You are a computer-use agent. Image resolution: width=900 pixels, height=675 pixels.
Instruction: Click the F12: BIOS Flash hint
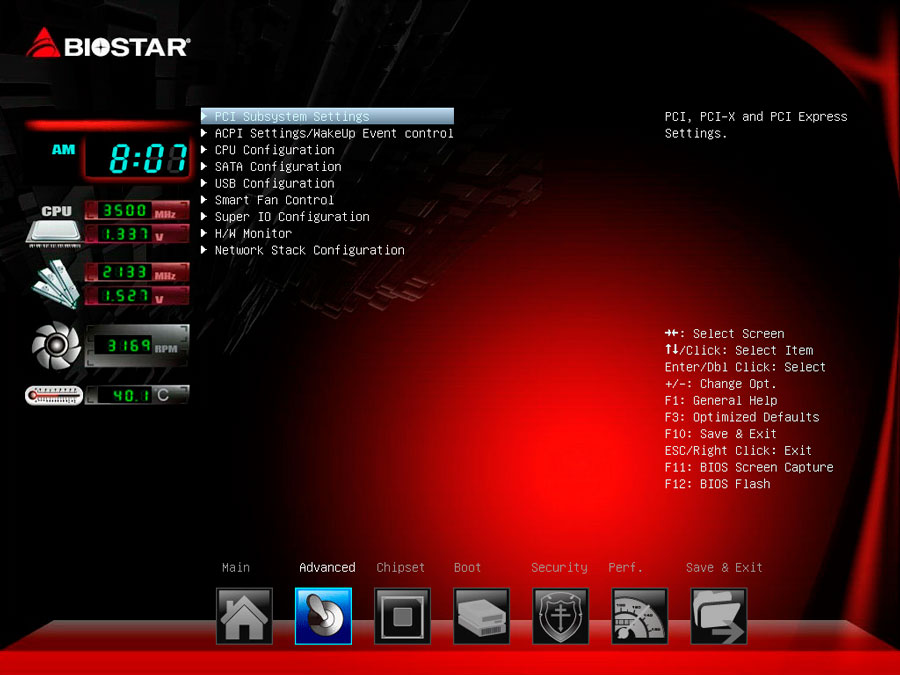pos(717,484)
